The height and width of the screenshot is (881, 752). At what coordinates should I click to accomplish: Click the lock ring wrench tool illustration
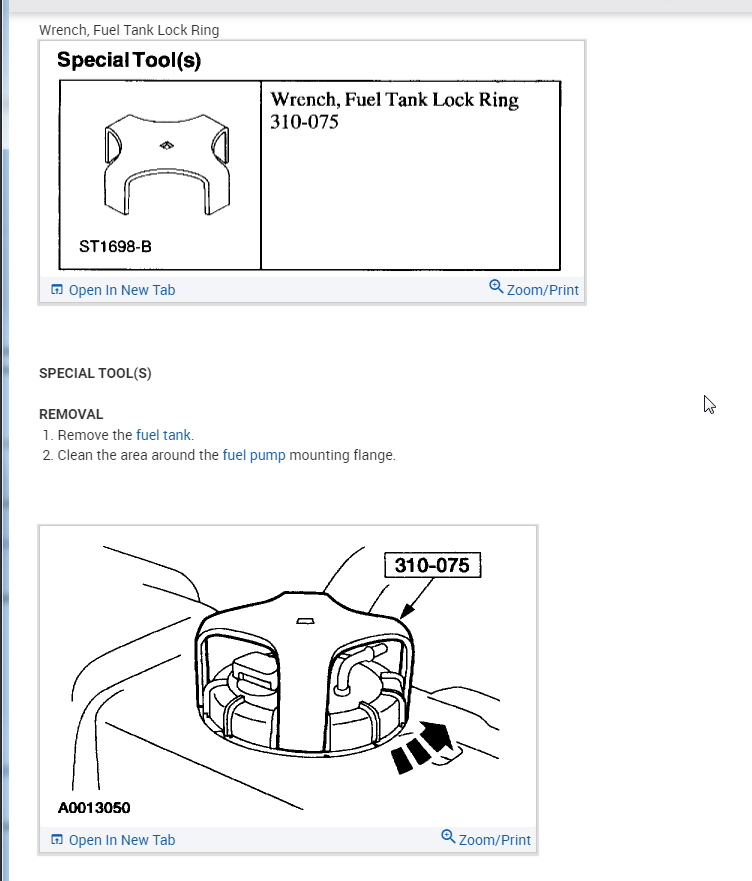coord(167,165)
